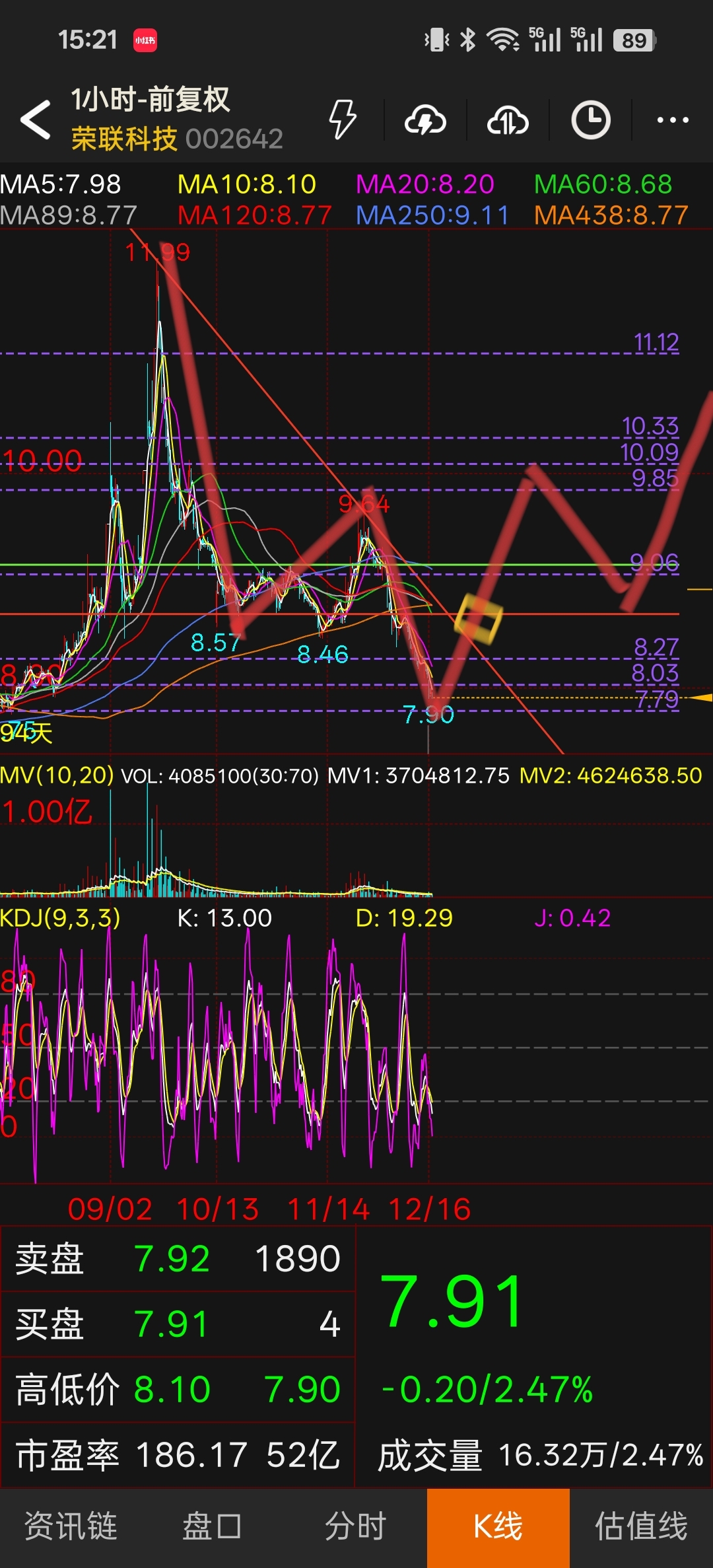Tap the lightning bolt quick-trade icon

343,120
